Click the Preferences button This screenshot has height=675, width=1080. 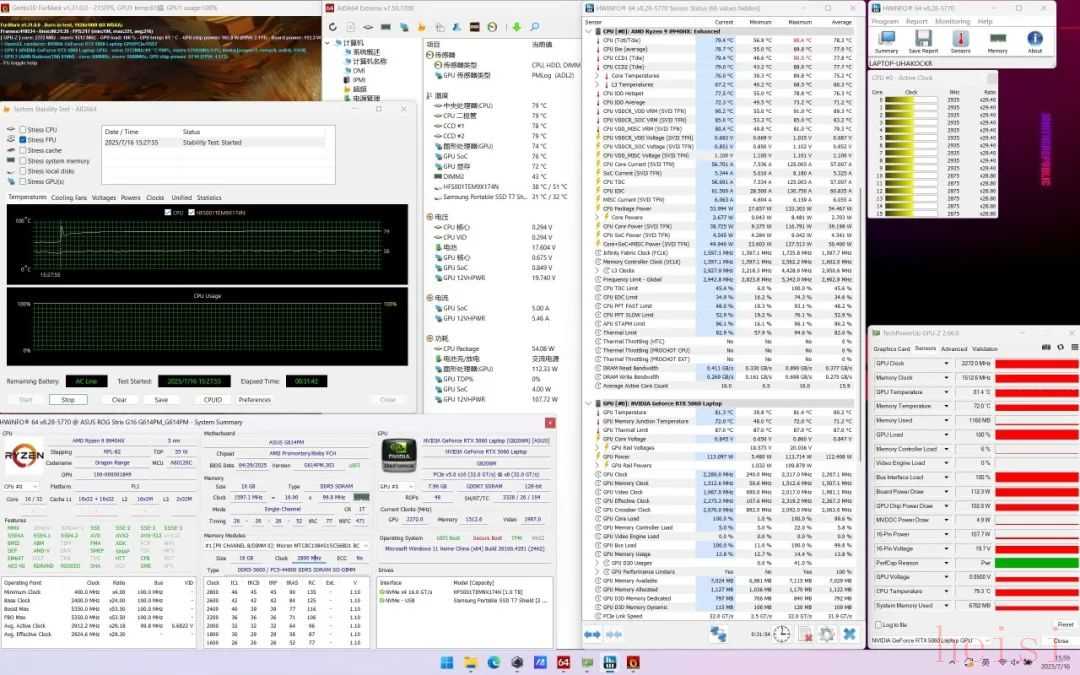255,399
